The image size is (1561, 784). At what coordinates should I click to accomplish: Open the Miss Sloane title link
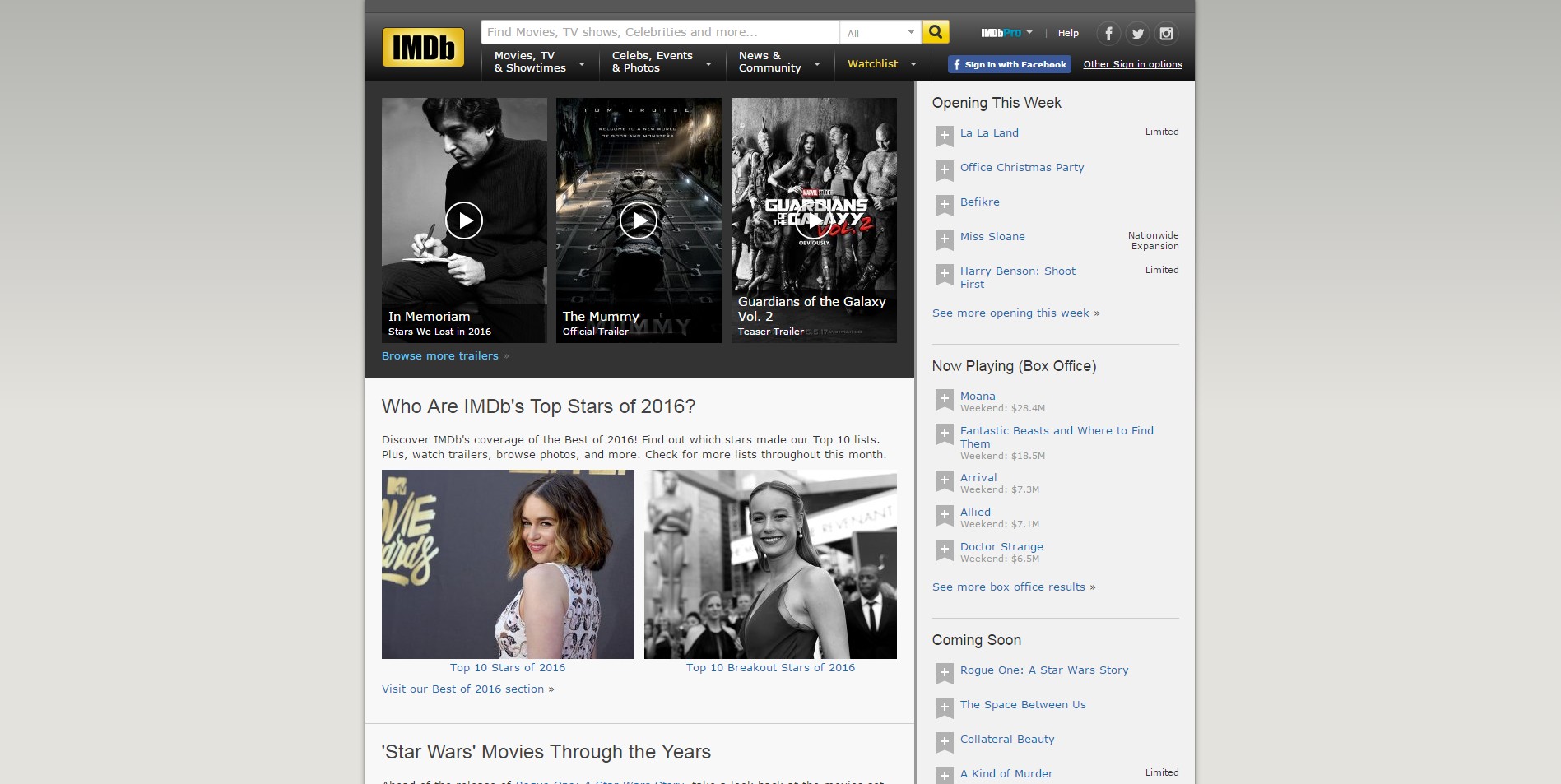(x=992, y=236)
